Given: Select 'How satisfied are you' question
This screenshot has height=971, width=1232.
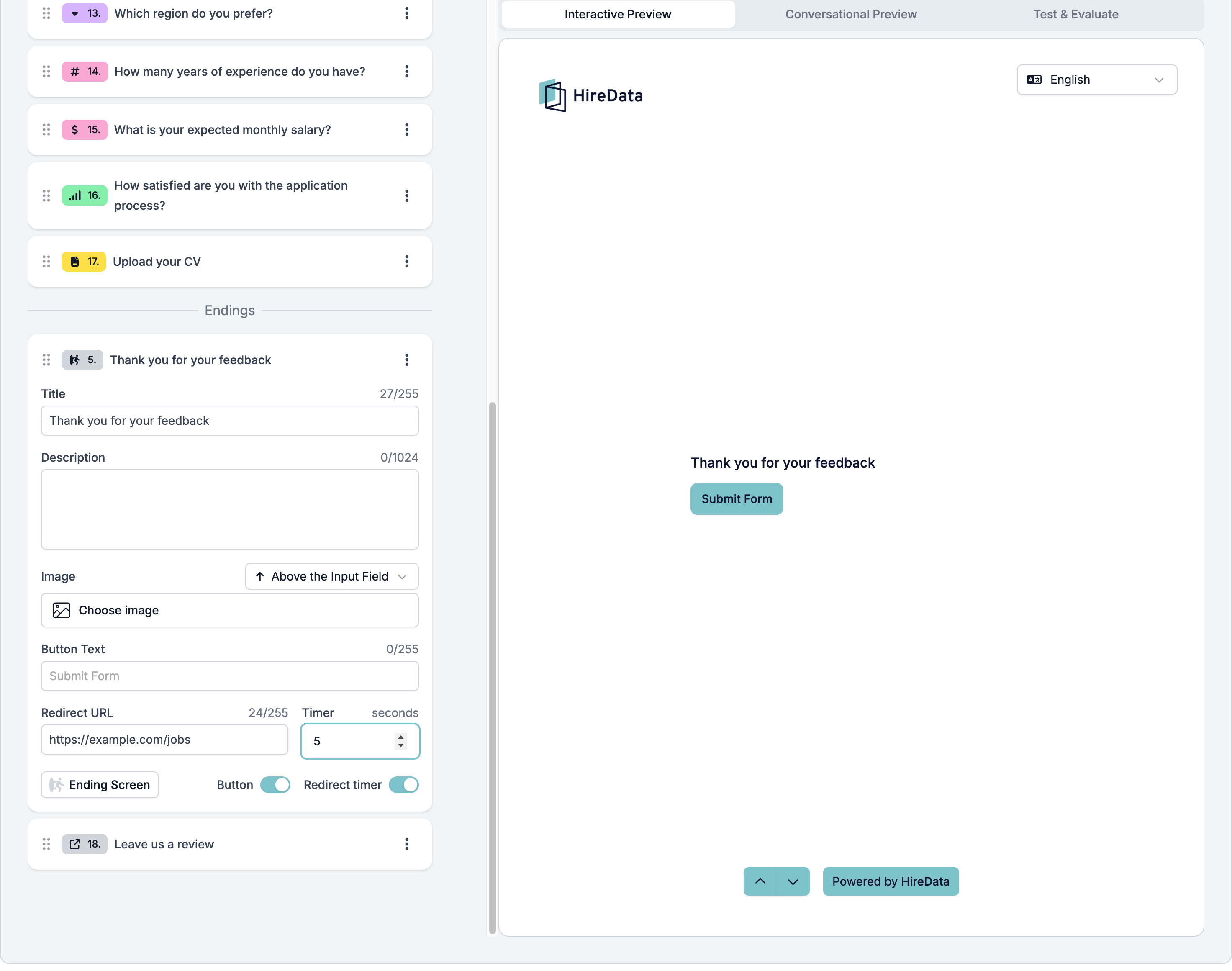Looking at the screenshot, I should [231, 195].
